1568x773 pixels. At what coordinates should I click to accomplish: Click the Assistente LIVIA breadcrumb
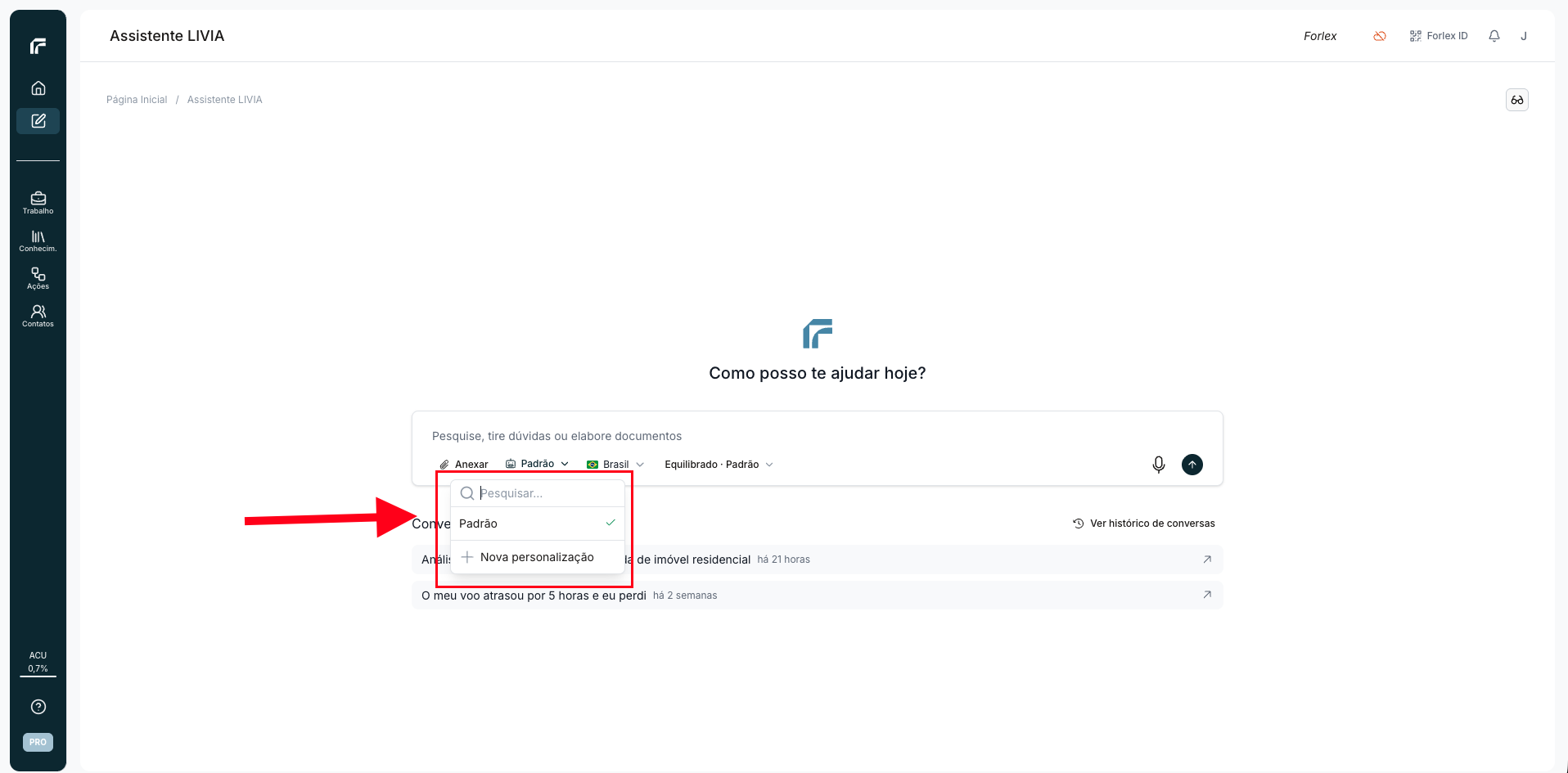(x=225, y=100)
